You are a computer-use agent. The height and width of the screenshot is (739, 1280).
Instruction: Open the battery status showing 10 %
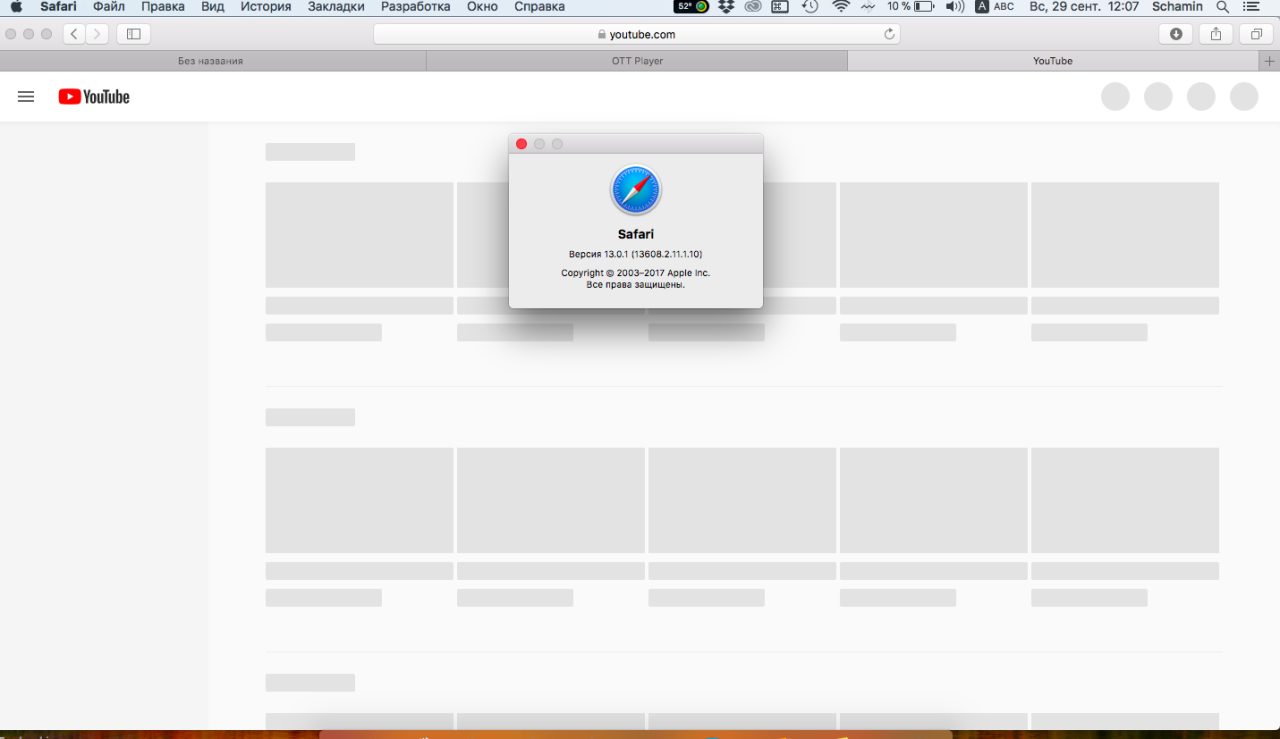pyautogui.click(x=911, y=7)
